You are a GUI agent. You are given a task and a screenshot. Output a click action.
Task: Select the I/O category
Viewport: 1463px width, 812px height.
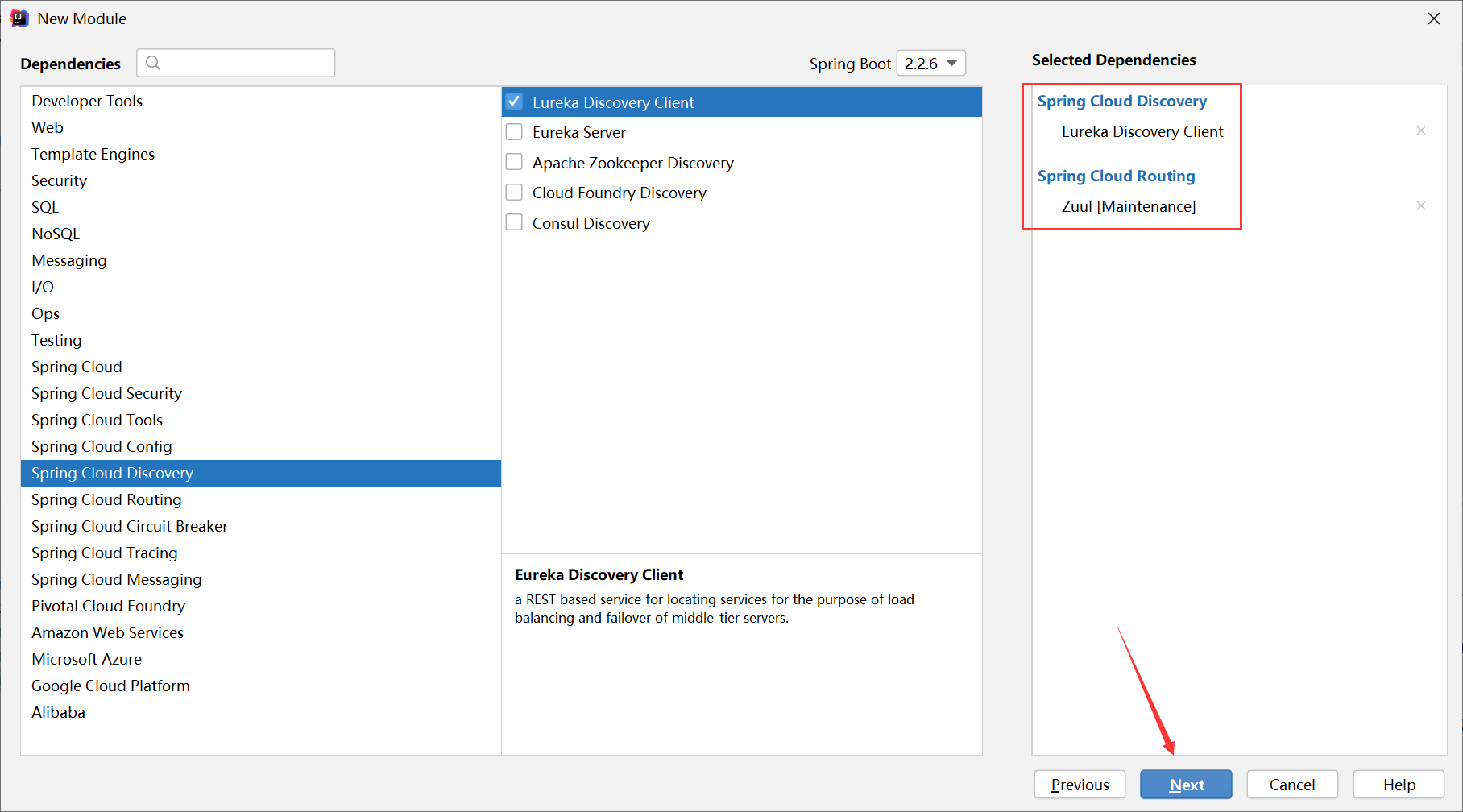261,287
